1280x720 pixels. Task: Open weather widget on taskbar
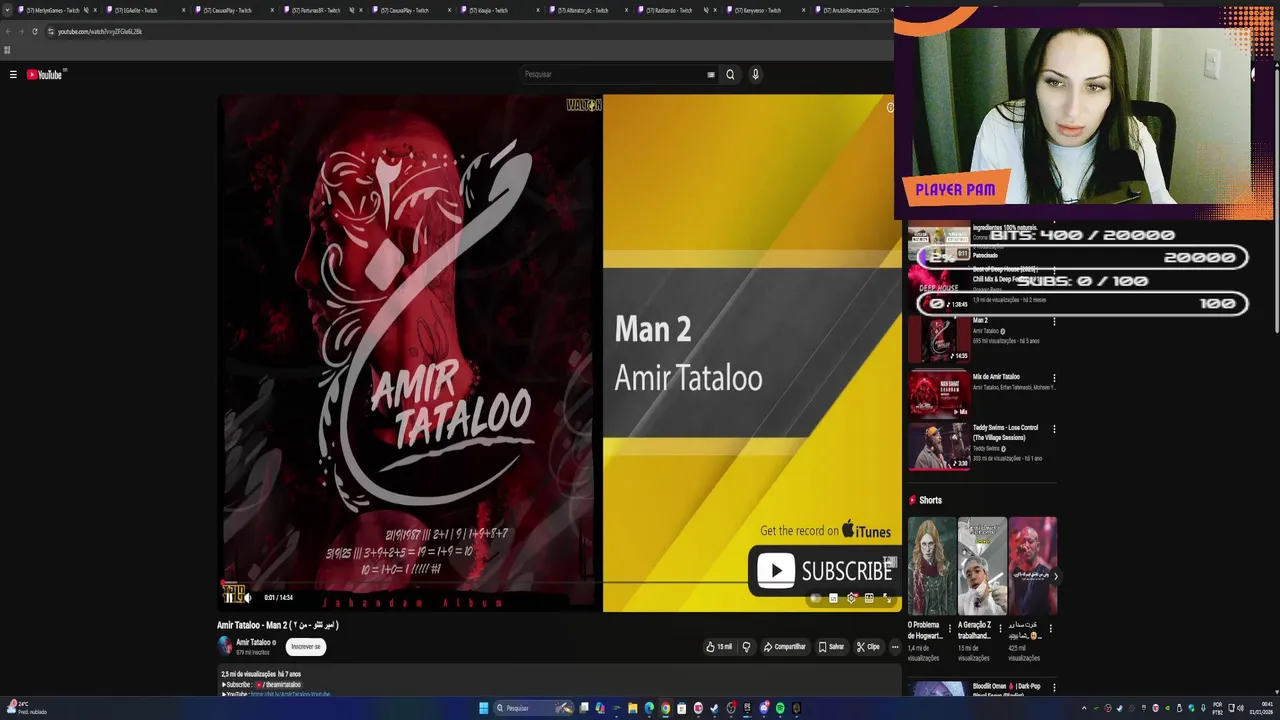25,708
